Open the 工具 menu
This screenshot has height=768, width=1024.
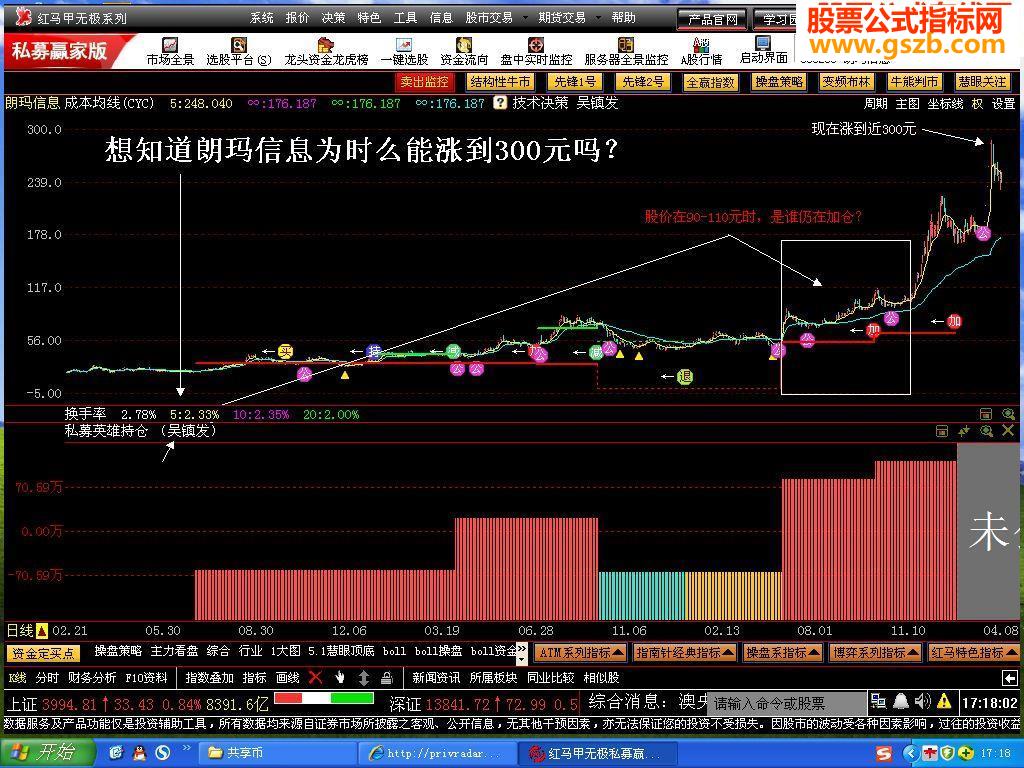405,18
